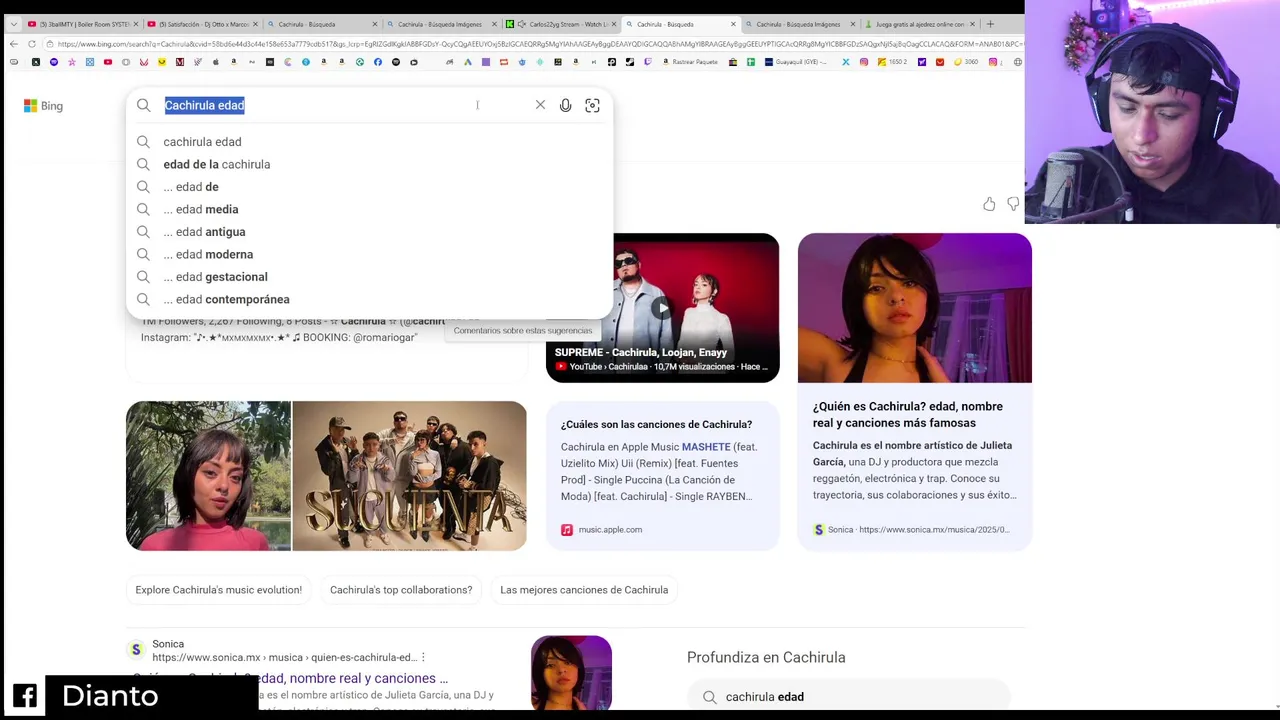Select suggestion '... edad contemporánea'
This screenshot has height=720, width=1280.
369,299
